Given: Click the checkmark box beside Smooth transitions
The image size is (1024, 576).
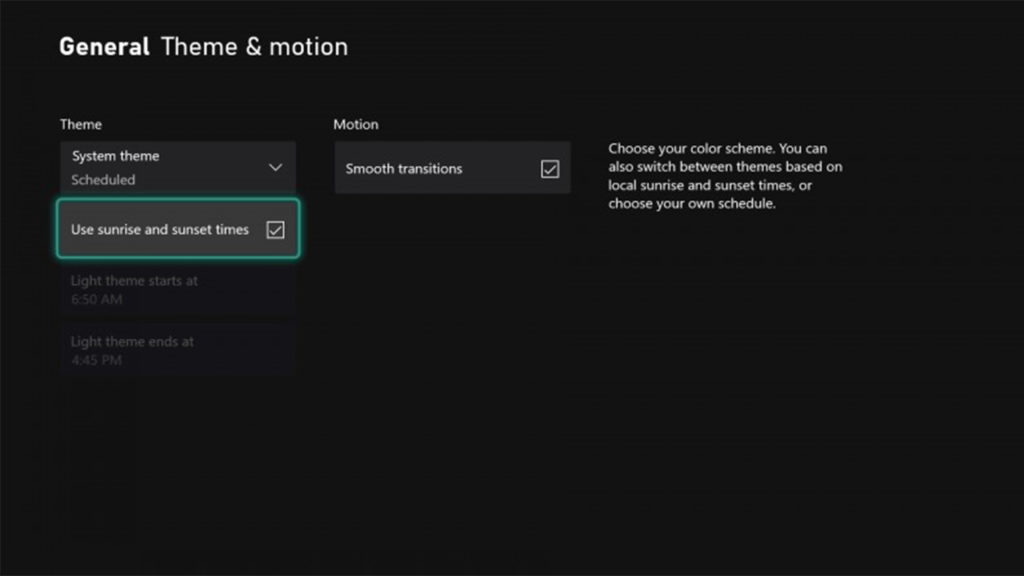Looking at the screenshot, I should click(x=550, y=169).
